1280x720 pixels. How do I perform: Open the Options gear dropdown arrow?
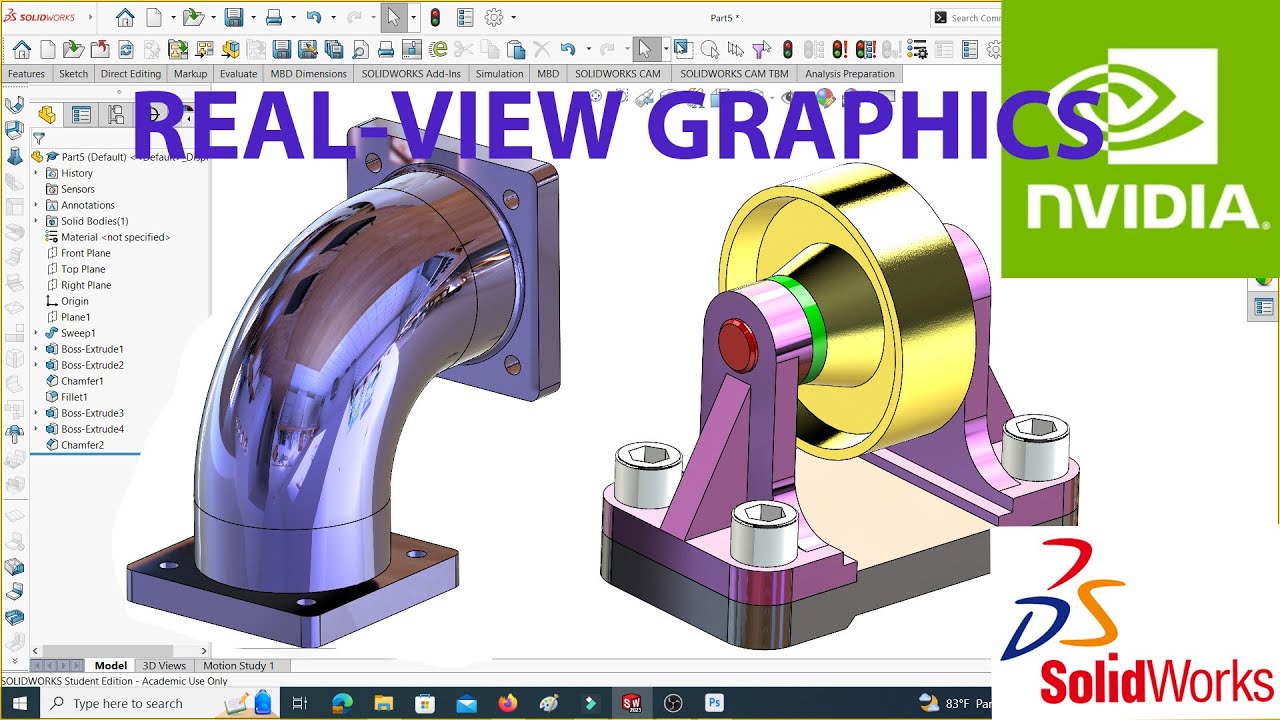(x=513, y=17)
